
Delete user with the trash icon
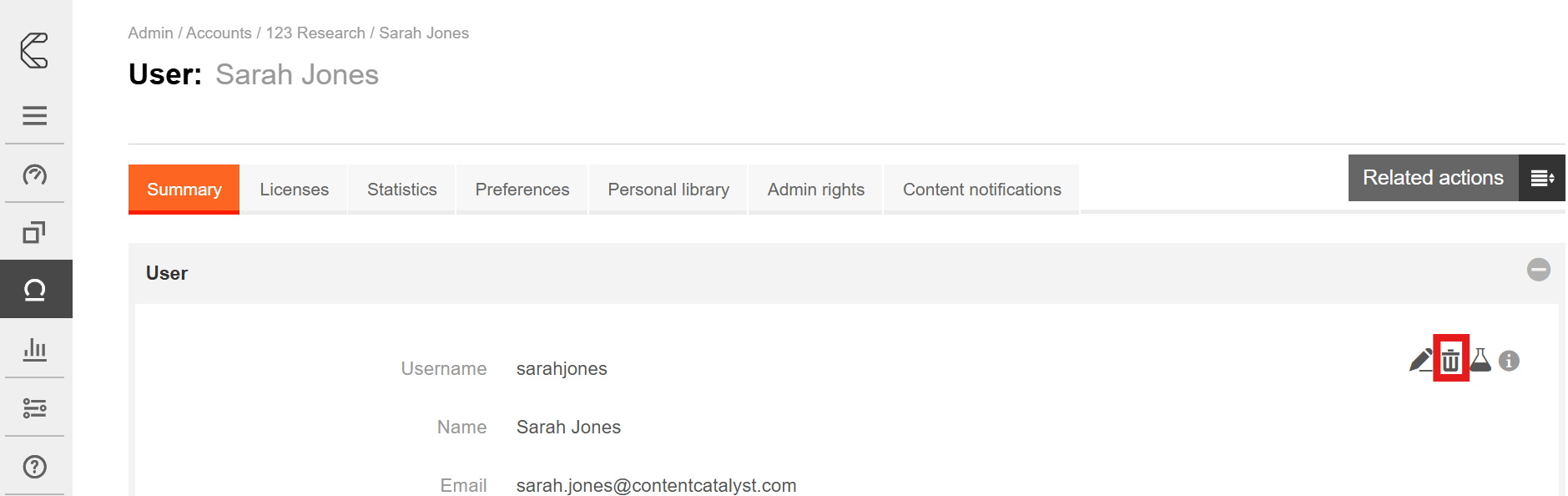(1450, 360)
